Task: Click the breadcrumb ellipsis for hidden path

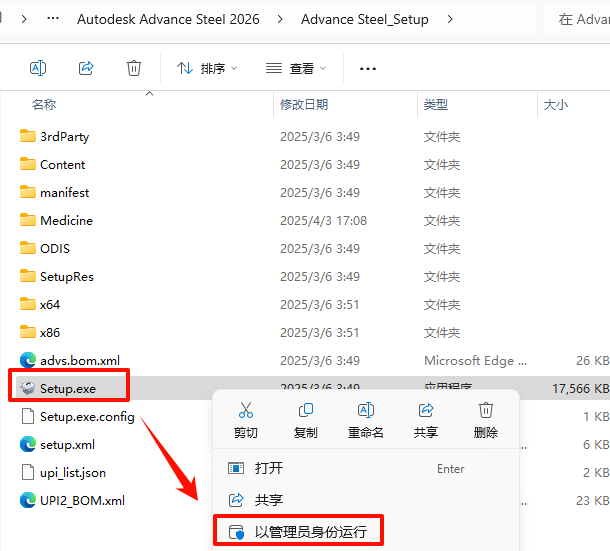Action: 53,18
